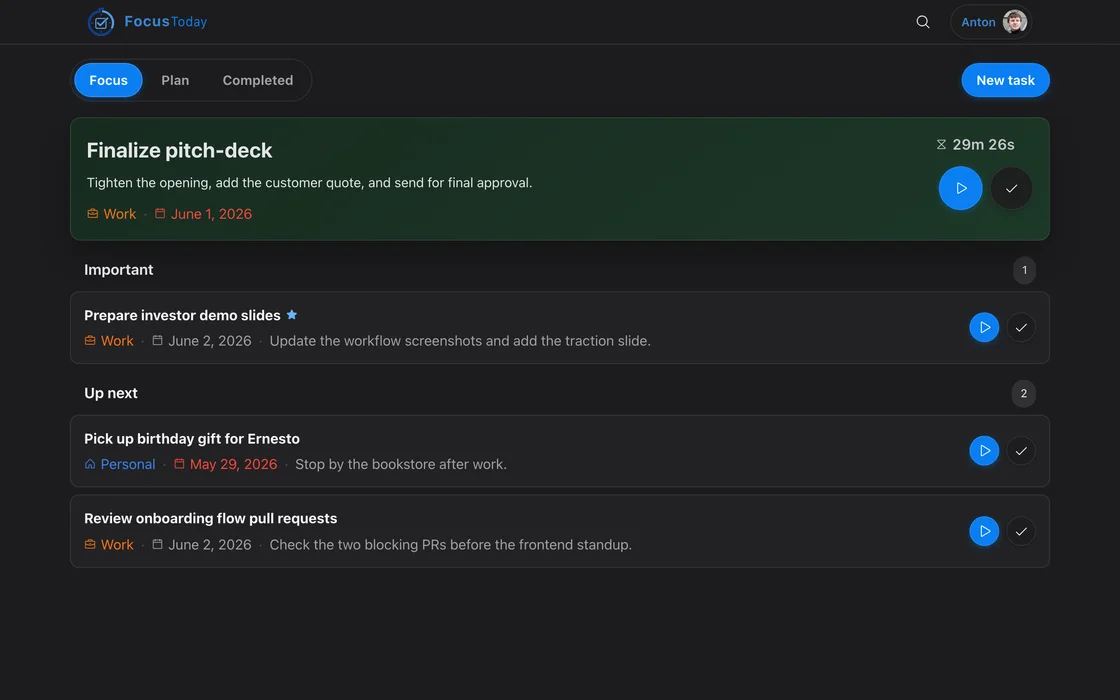This screenshot has height=700, width=1120.
Task: Click Work tag on investor demo slides
Action: click(x=117, y=341)
